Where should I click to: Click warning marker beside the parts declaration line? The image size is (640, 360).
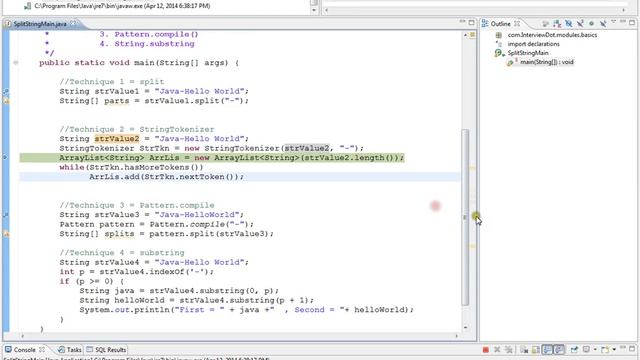point(6,100)
